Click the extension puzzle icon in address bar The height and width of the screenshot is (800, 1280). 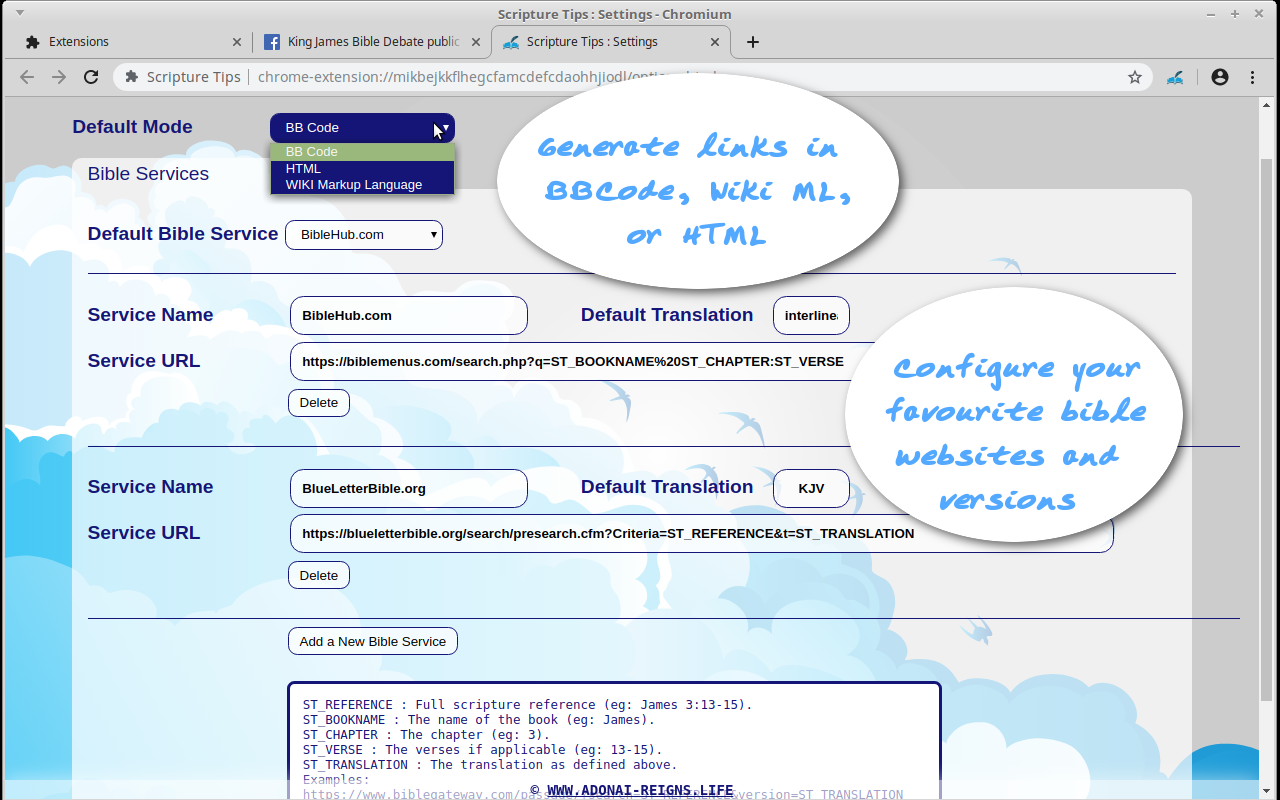point(131,77)
